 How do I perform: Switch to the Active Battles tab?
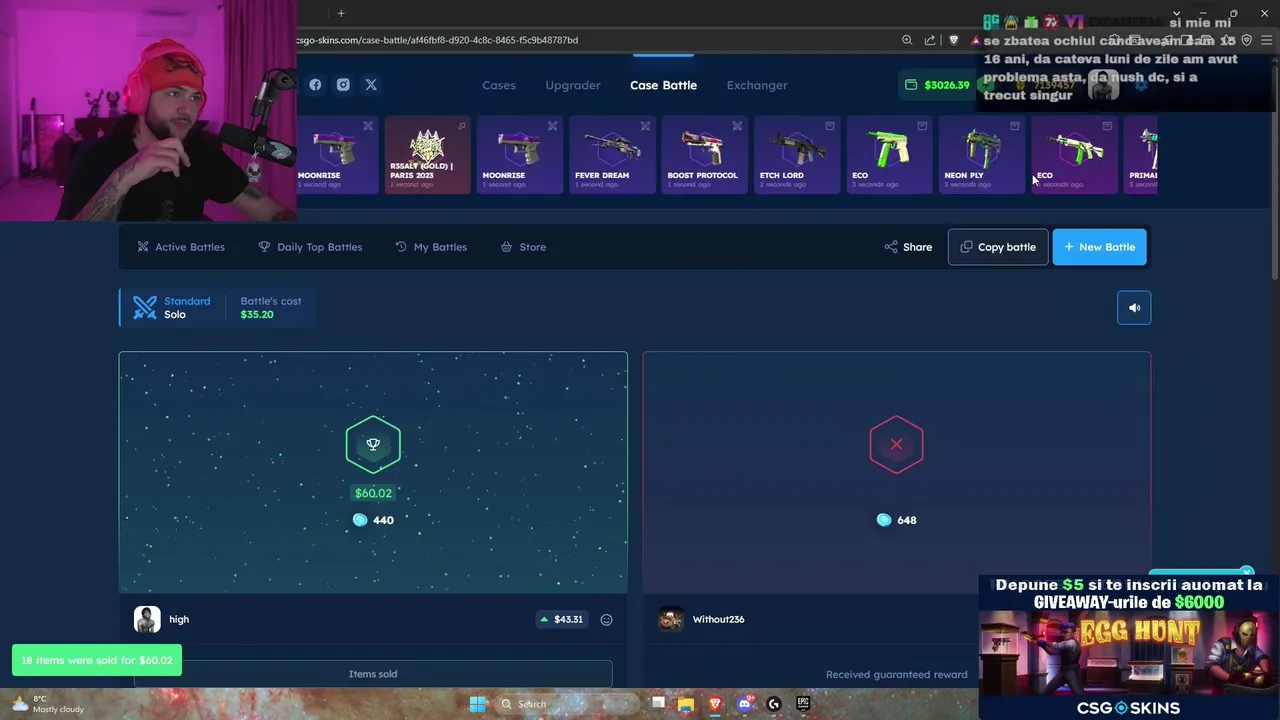(x=181, y=247)
